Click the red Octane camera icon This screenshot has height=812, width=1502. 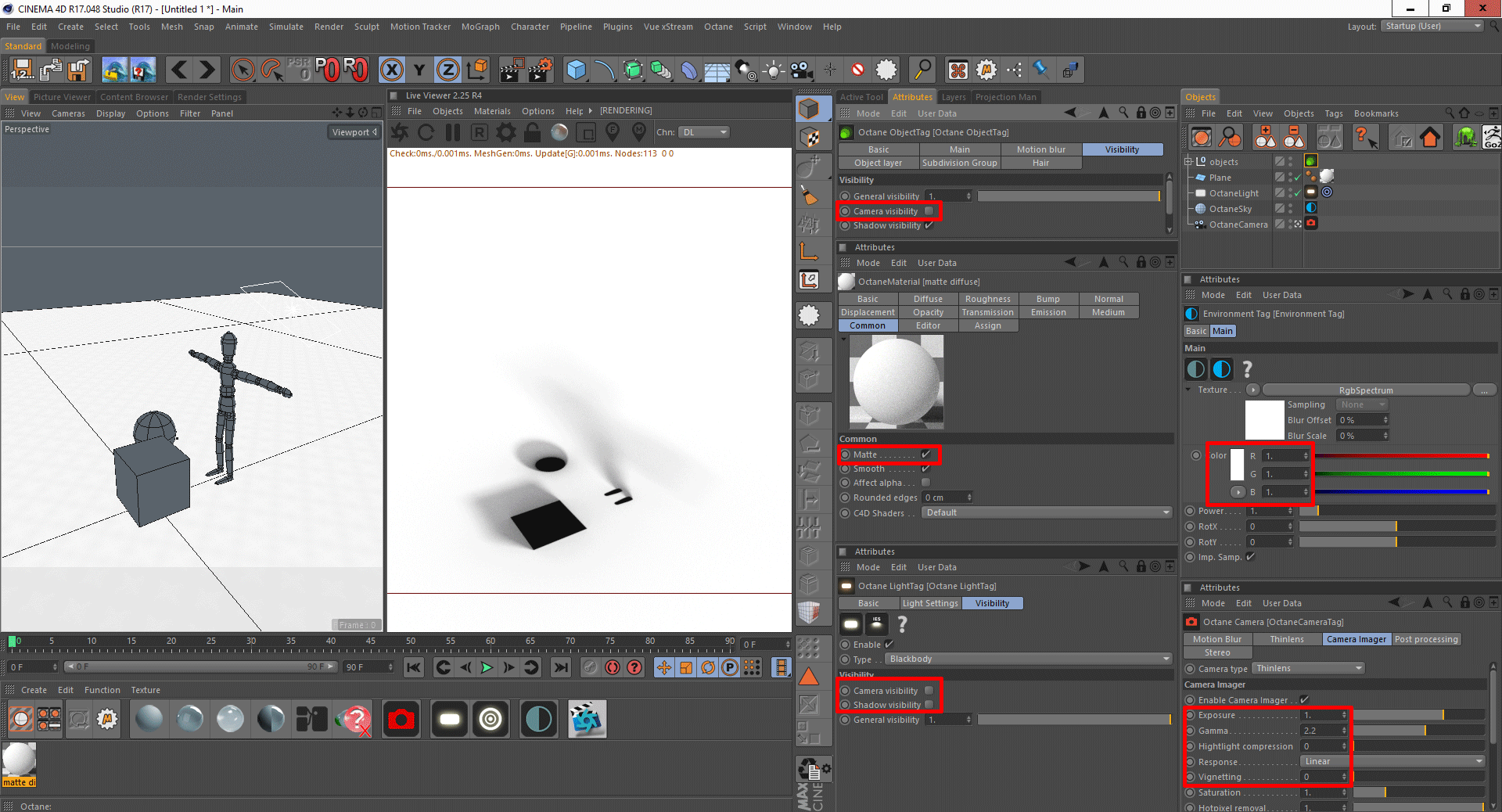pyautogui.click(x=401, y=720)
